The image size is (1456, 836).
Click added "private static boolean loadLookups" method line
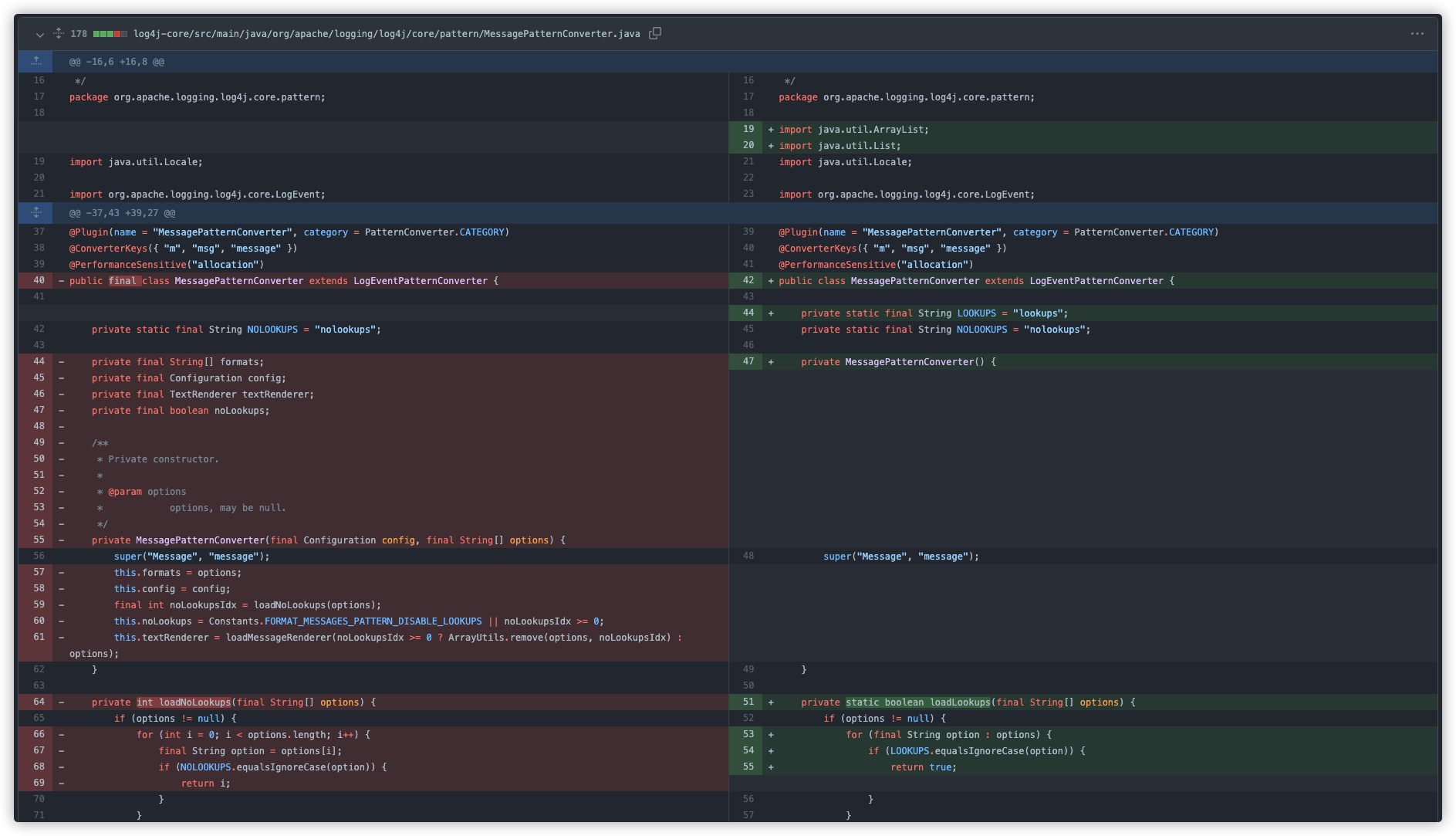[x=968, y=702]
